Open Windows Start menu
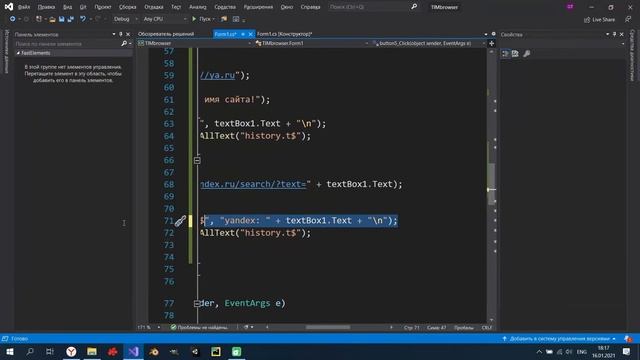The height and width of the screenshot is (360, 640). pyautogui.click(x=10, y=351)
